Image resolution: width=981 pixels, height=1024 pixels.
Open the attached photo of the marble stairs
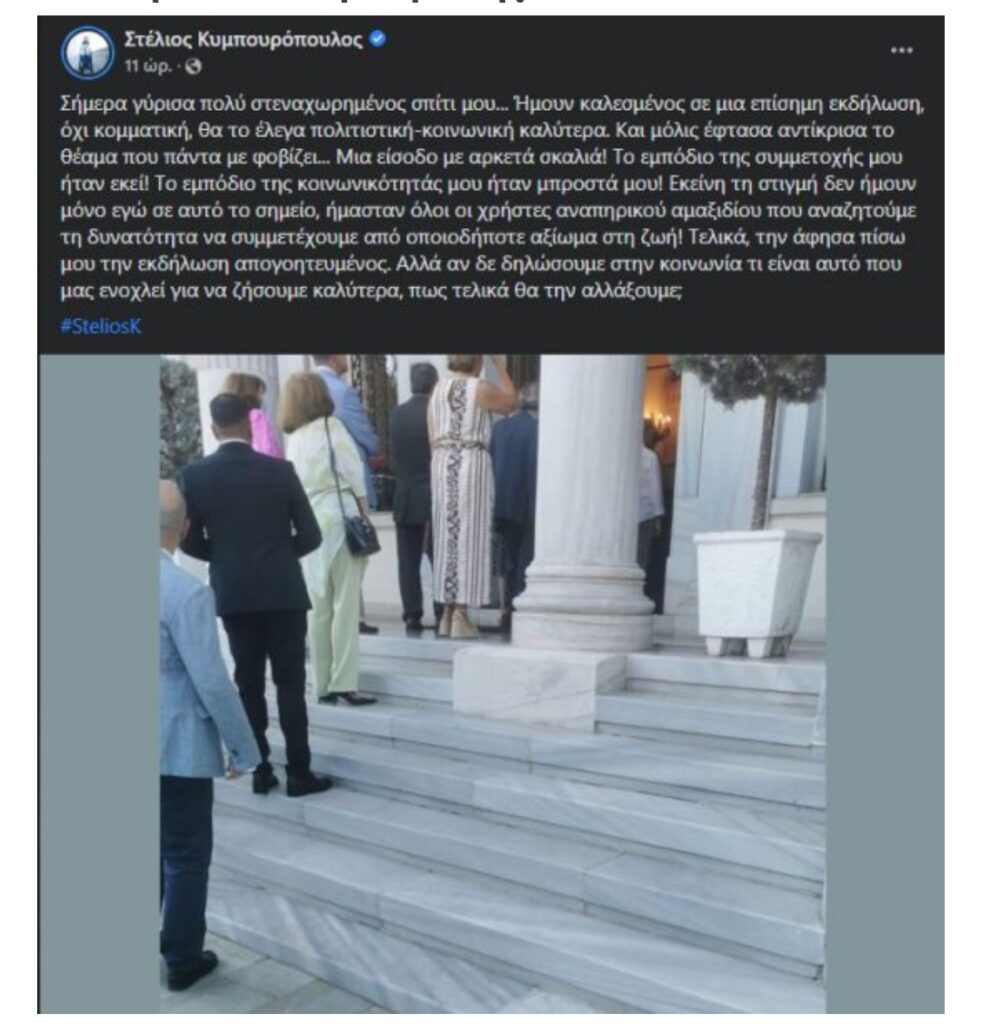(493, 684)
